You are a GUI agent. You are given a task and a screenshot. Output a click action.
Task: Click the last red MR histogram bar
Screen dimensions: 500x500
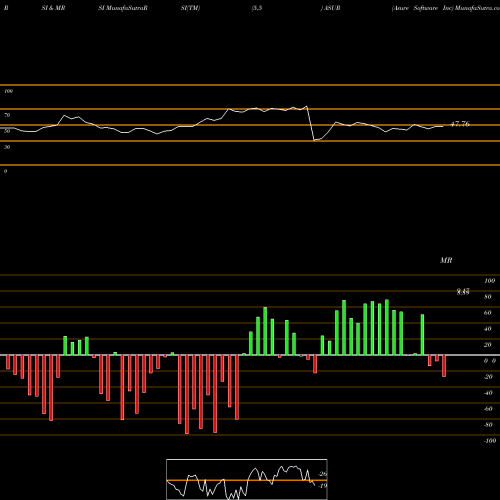pyautogui.click(x=444, y=366)
